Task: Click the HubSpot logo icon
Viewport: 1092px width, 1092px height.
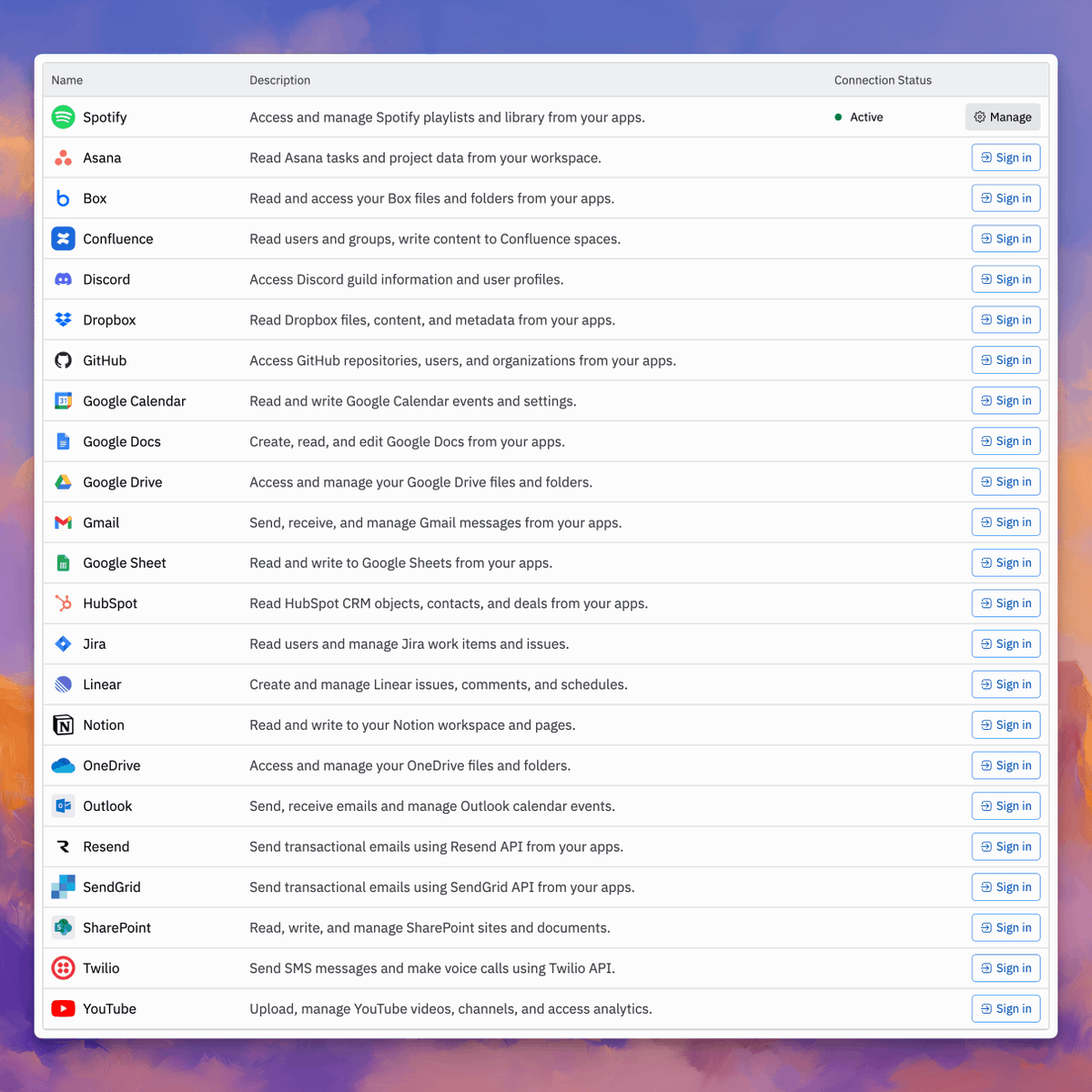Action: click(x=63, y=603)
